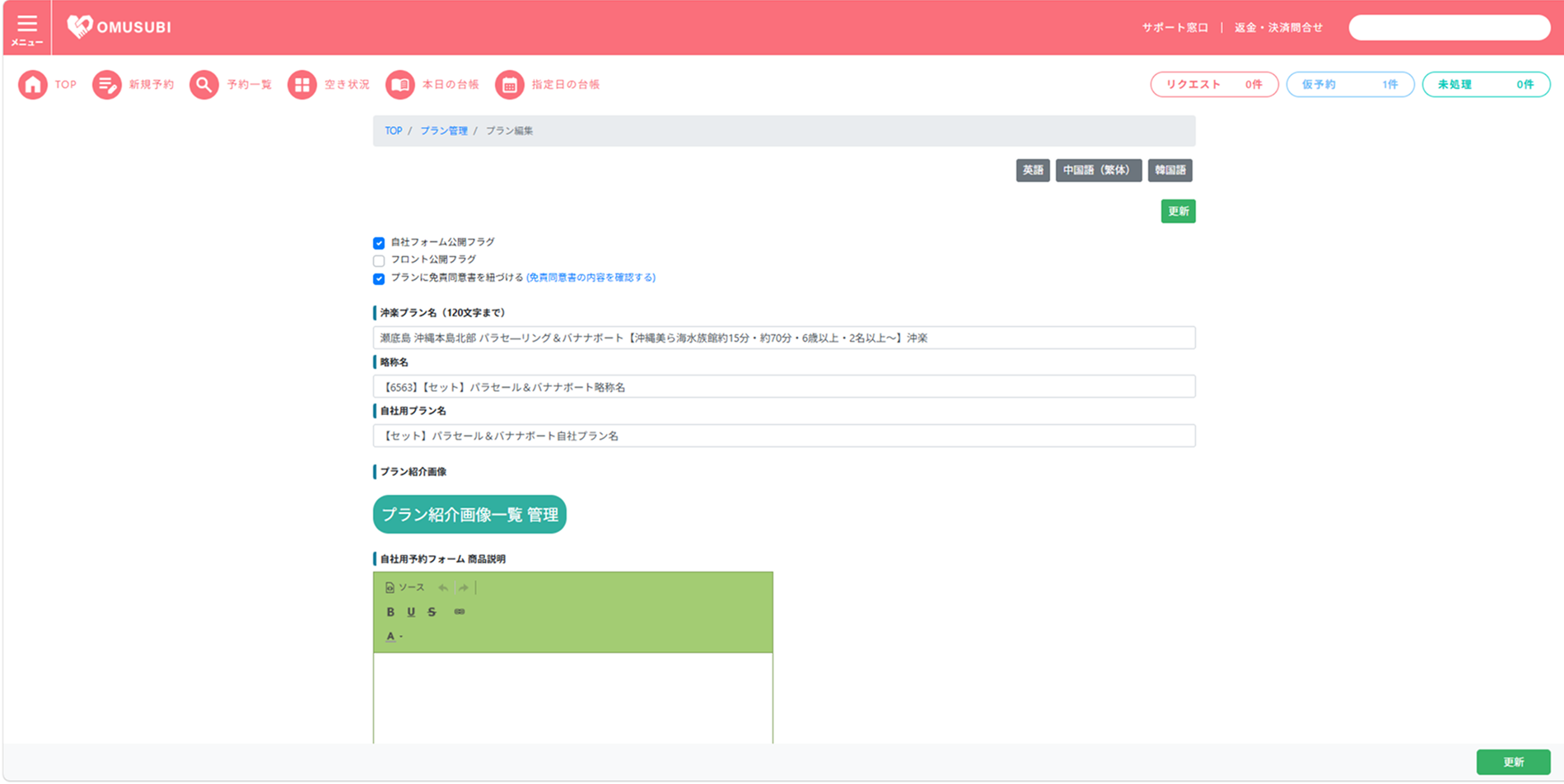This screenshot has width=1564, height=784.
Task: Click the OMUSUBI heart logo
Action: coord(119,27)
